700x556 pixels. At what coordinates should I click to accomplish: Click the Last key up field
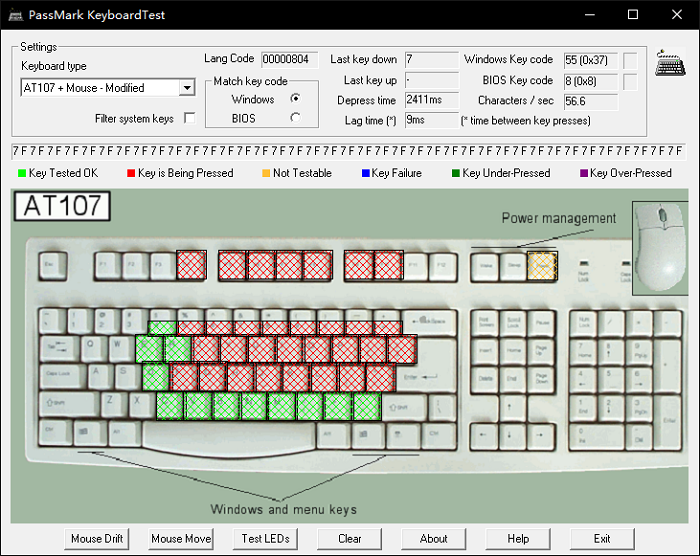click(432, 80)
